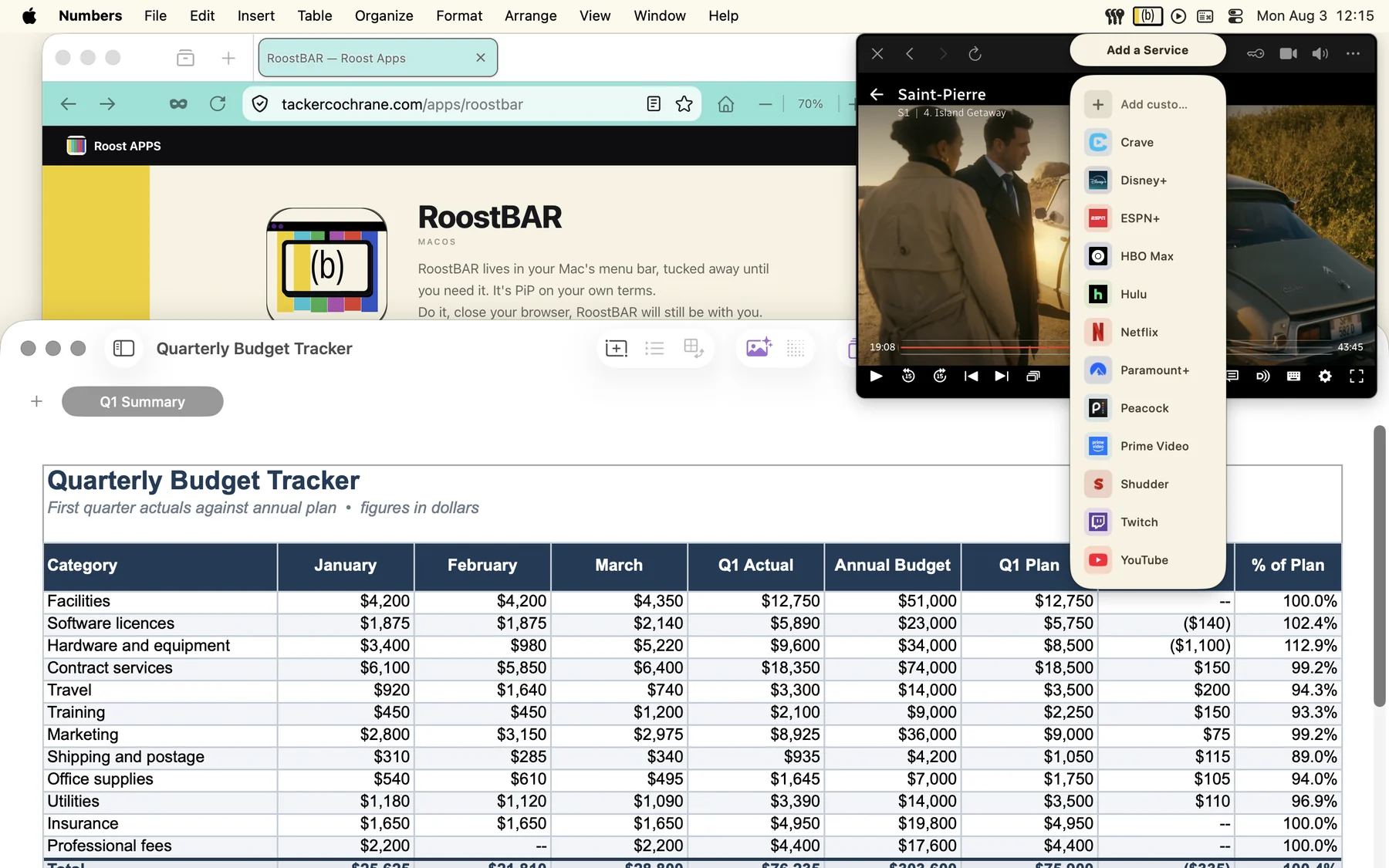Open the Table menu in menu bar
Viewport: 1389px width, 868px height.
[x=315, y=15]
